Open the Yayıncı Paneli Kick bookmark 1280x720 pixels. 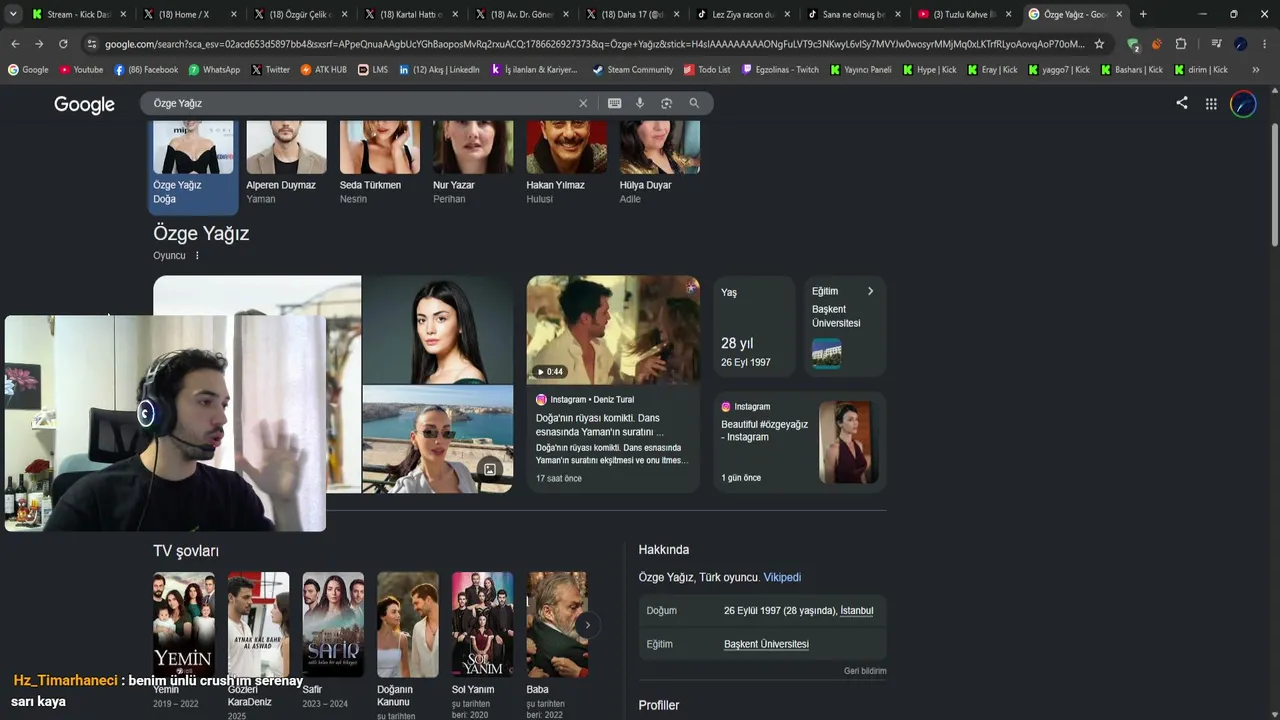click(x=860, y=70)
